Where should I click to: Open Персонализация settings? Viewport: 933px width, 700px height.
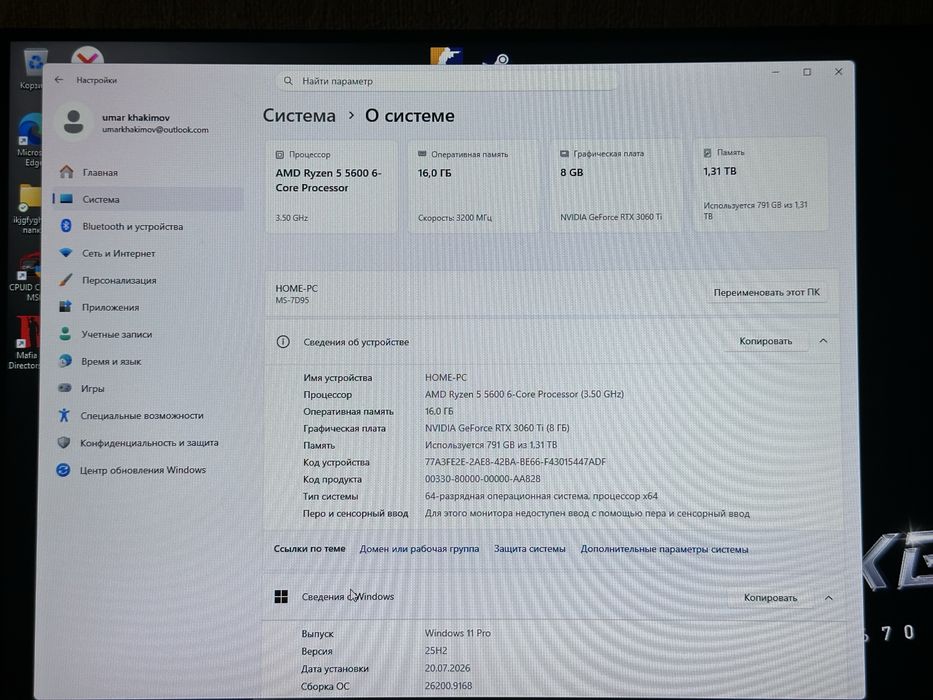(148, 280)
